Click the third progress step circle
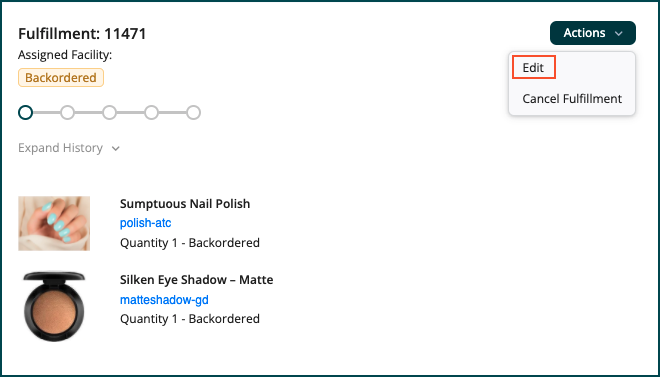This screenshot has height=377, width=660. click(x=109, y=113)
